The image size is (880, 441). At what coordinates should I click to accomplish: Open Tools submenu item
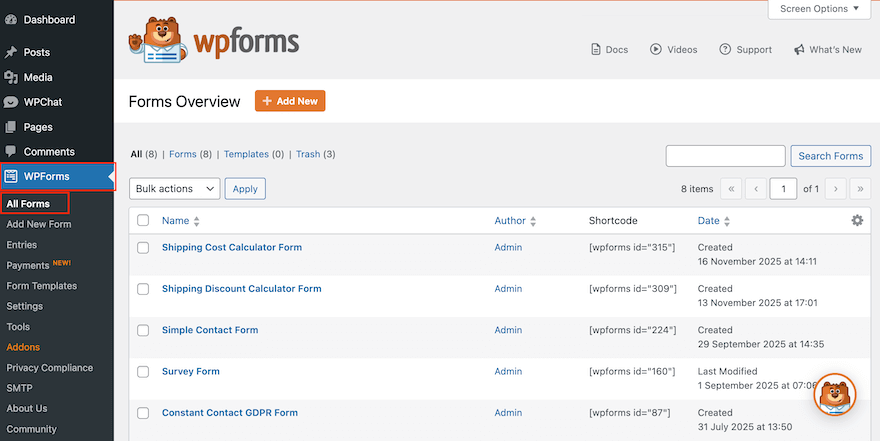point(18,327)
